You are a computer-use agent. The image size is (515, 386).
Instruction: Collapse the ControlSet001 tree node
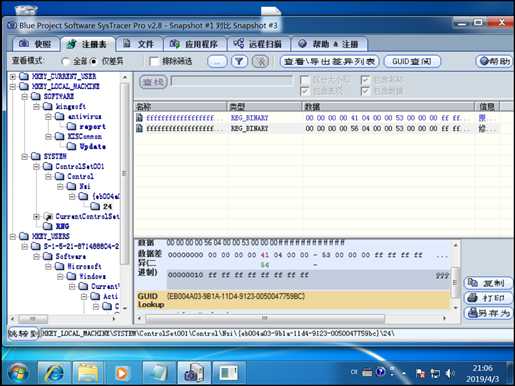click(37, 166)
